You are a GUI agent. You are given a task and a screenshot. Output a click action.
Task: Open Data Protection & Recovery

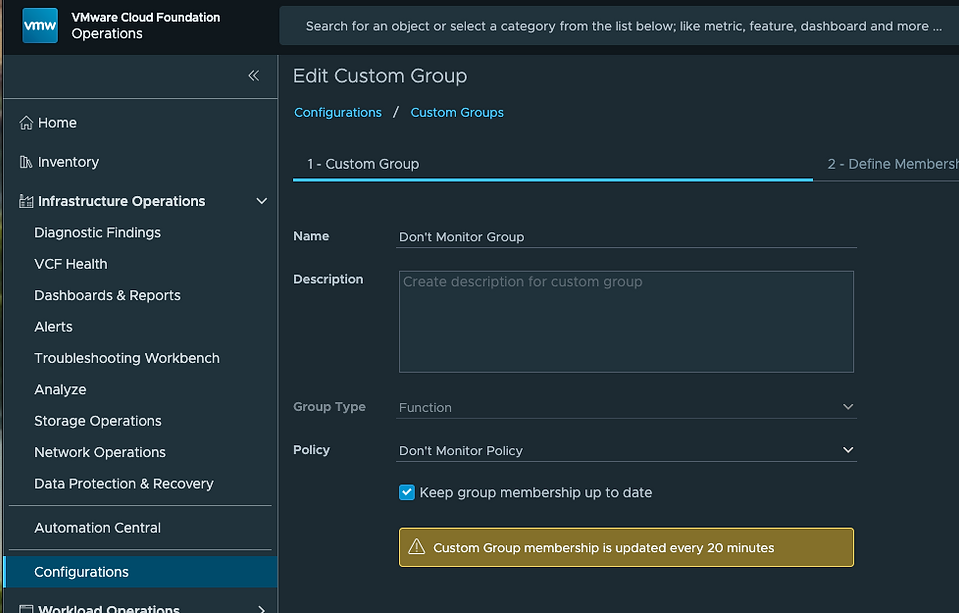click(x=124, y=484)
